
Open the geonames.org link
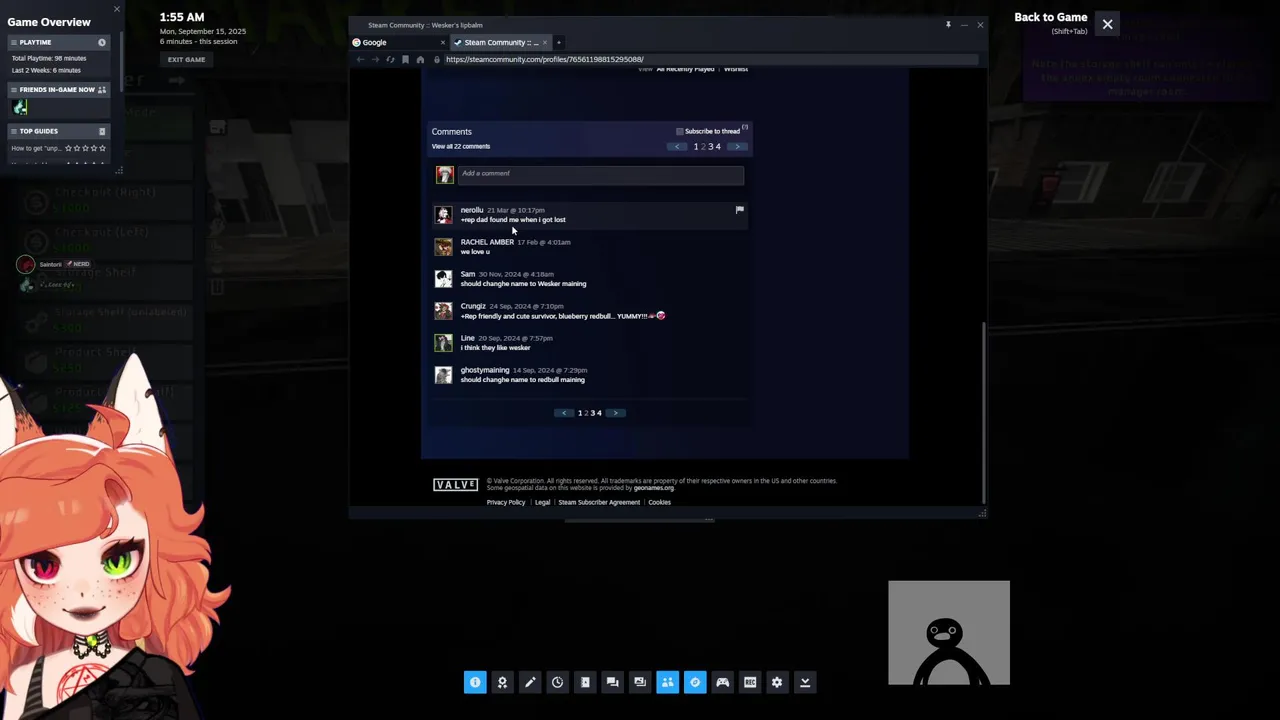coord(654,488)
